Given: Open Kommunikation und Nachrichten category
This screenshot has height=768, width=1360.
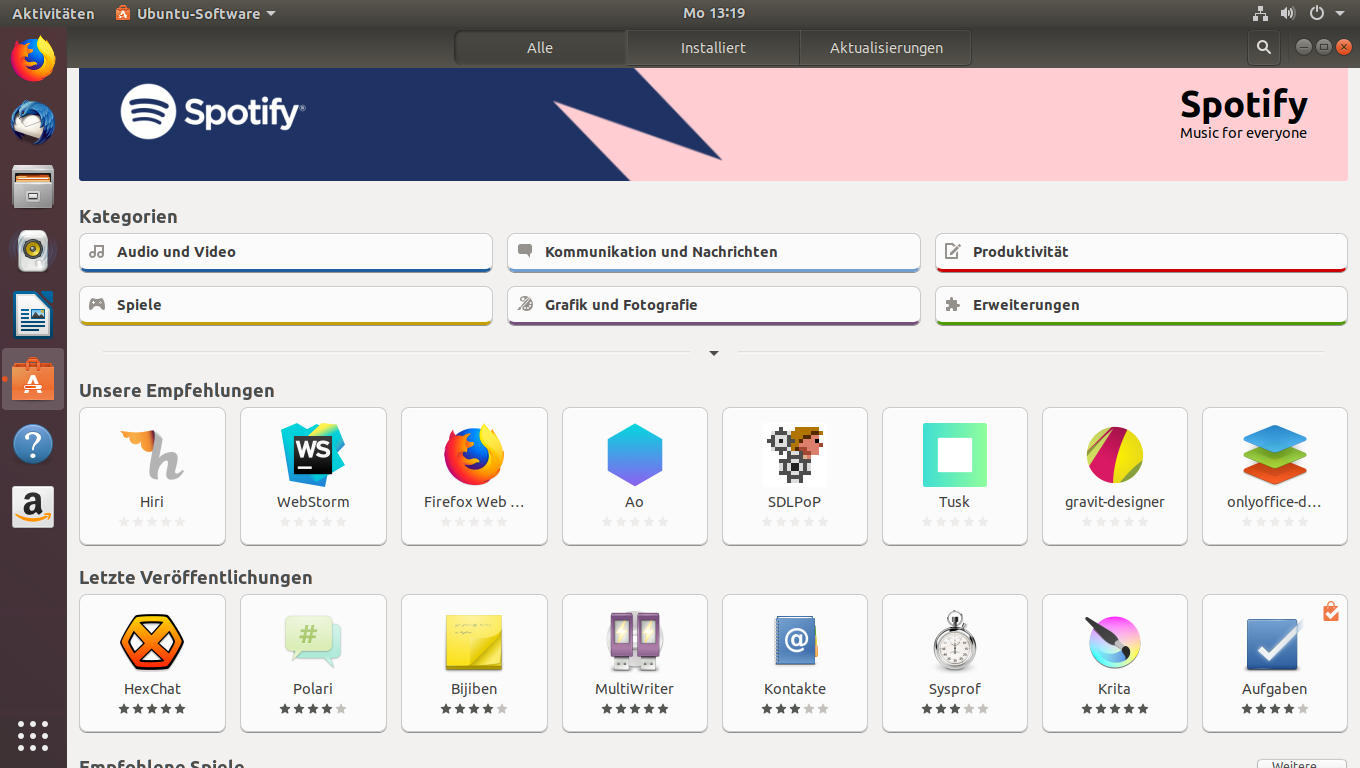Looking at the screenshot, I should 714,252.
